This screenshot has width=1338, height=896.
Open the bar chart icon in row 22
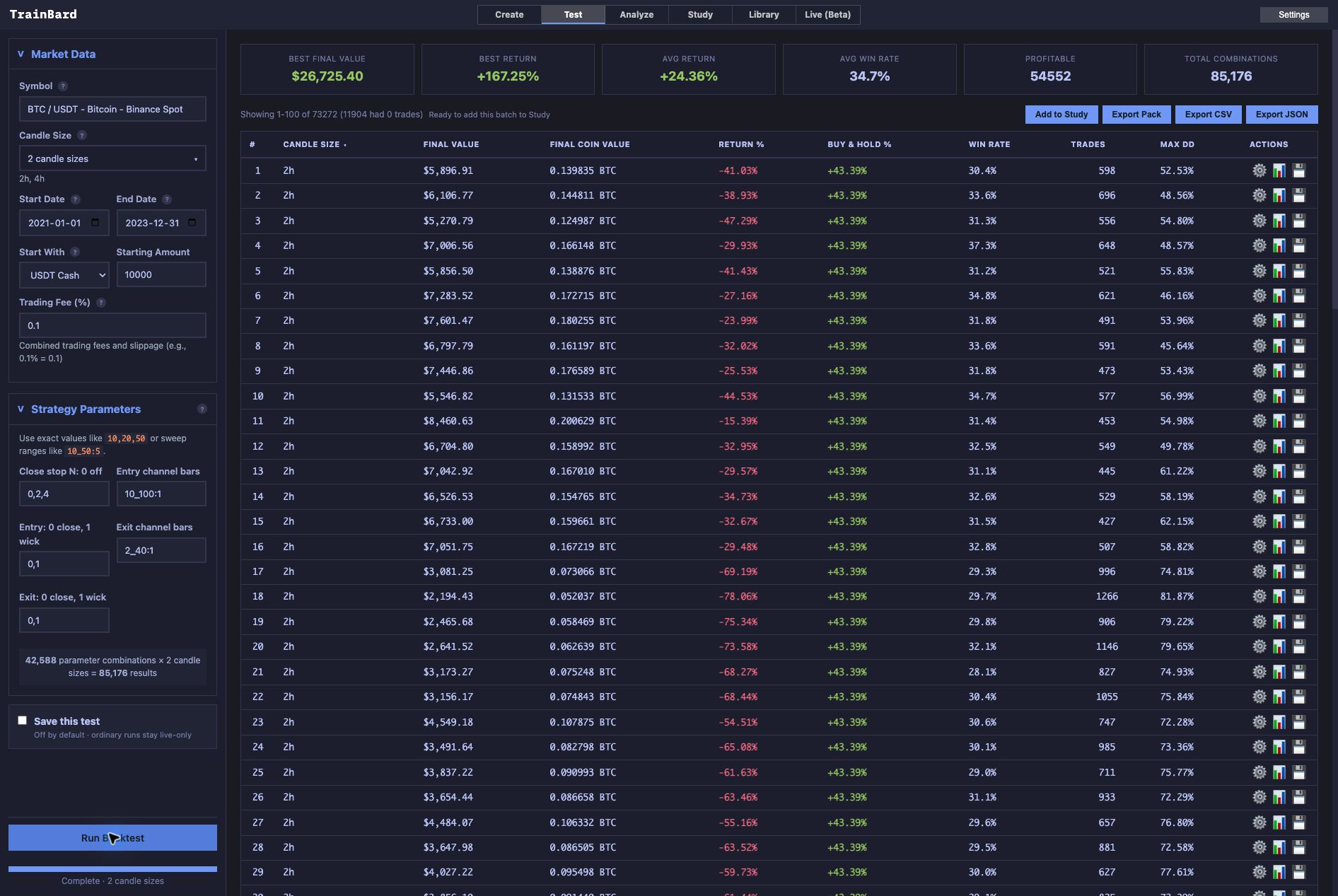point(1279,697)
